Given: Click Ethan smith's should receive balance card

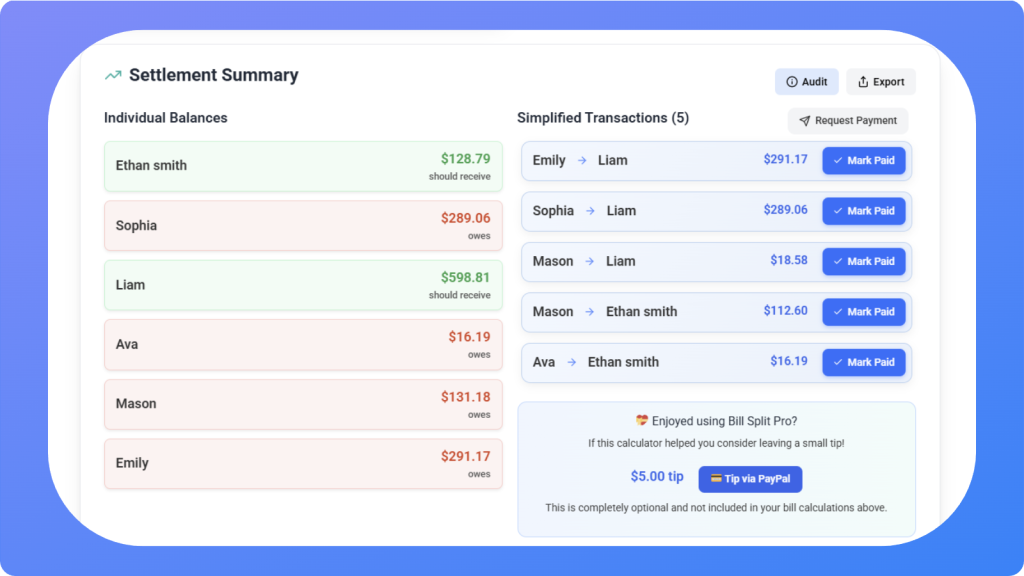Looking at the screenshot, I should pyautogui.click(x=302, y=165).
